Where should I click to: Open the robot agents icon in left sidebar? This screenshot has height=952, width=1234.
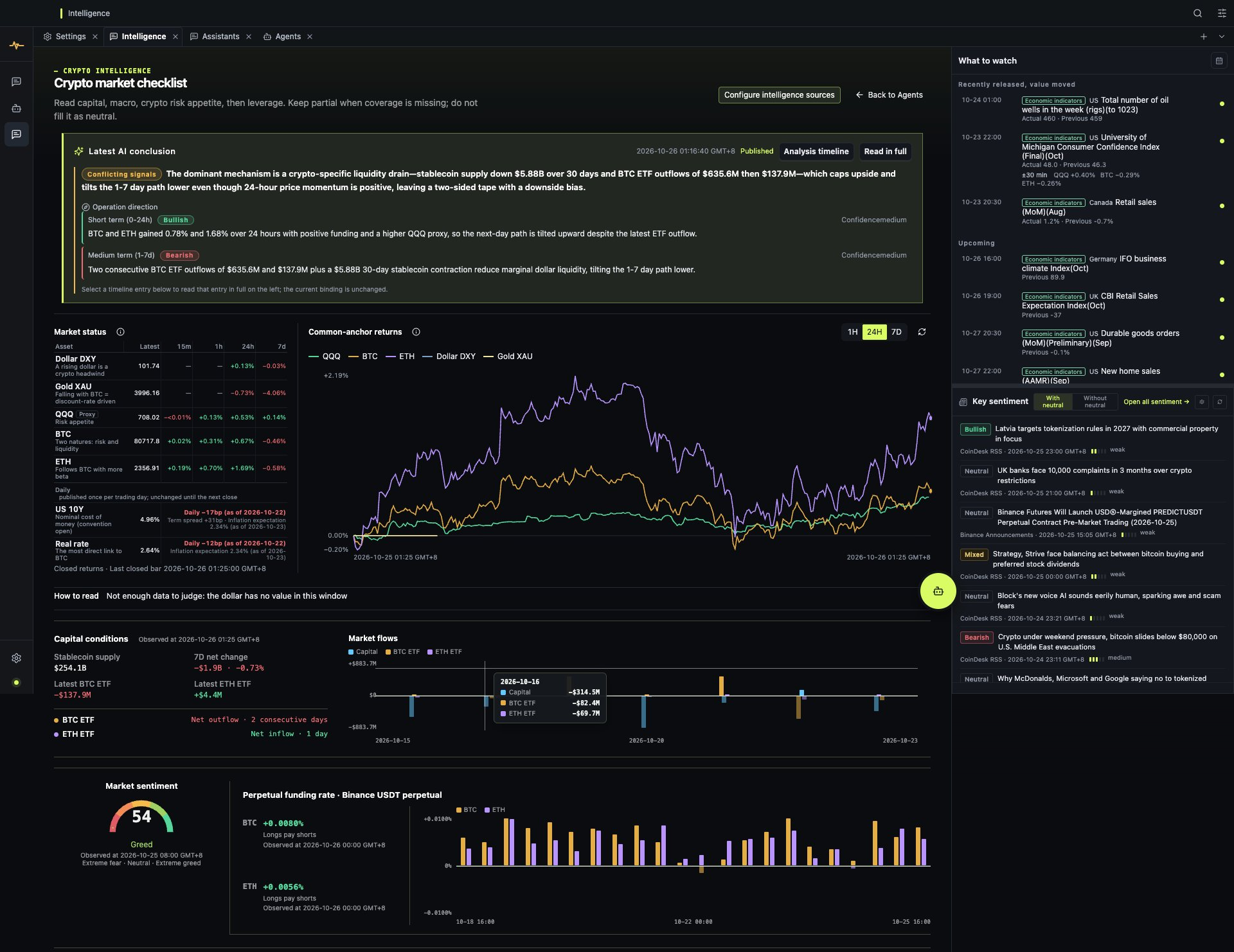17,108
